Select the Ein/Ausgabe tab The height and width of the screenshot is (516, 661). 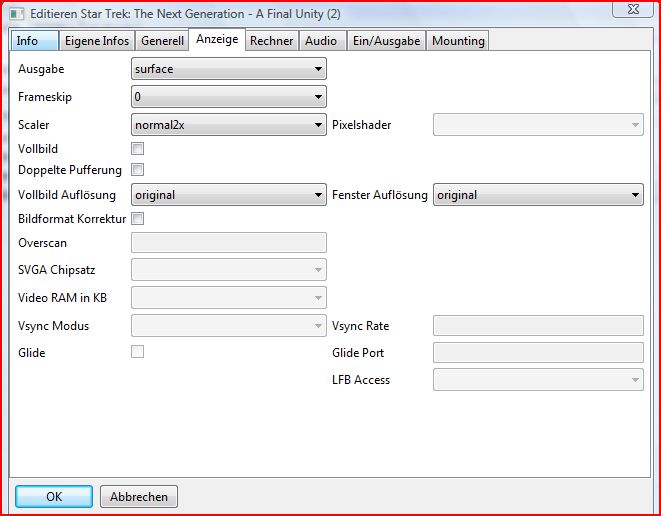(386, 41)
